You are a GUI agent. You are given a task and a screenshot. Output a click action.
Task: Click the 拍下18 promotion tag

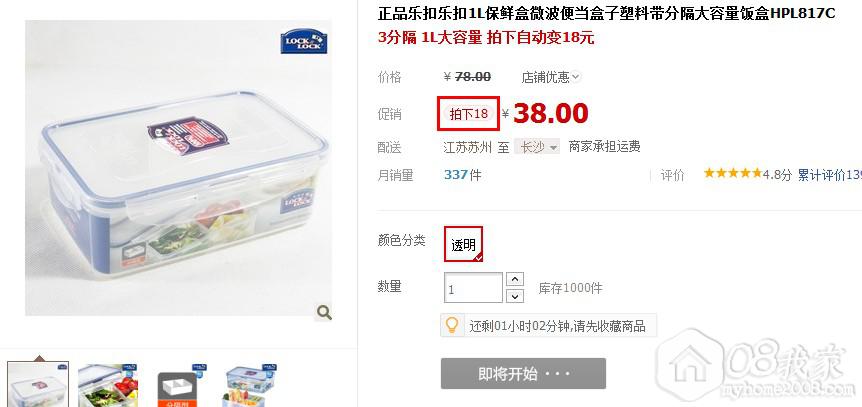468,114
